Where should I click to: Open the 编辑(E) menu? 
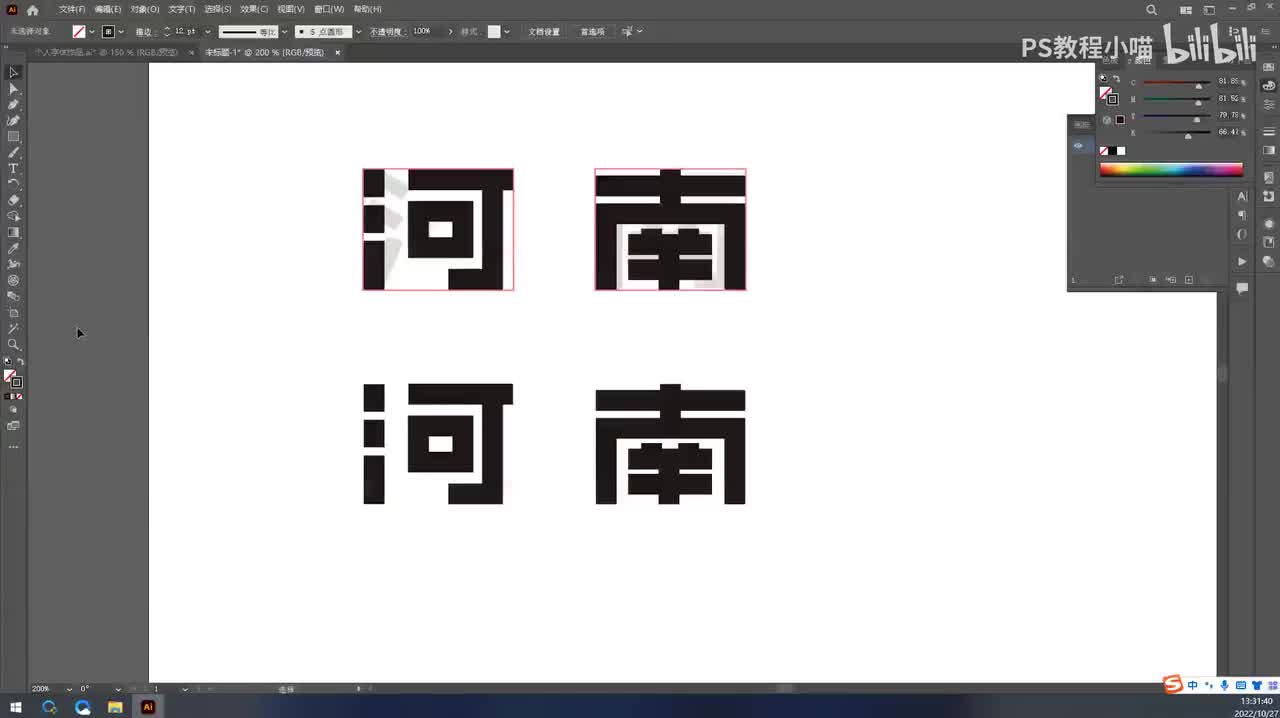[108, 9]
